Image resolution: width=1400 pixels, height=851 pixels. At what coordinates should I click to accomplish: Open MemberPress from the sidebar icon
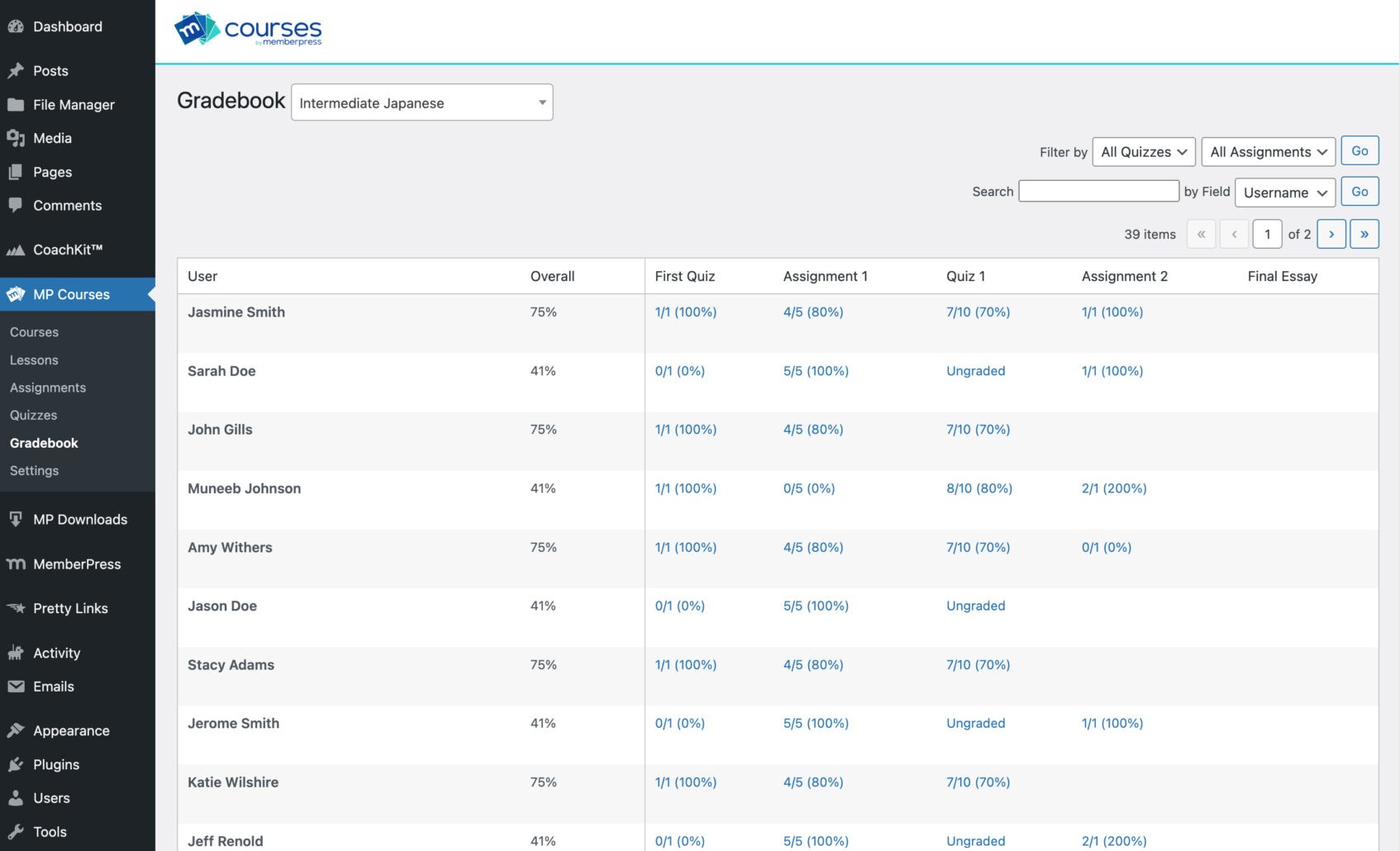tap(17, 563)
